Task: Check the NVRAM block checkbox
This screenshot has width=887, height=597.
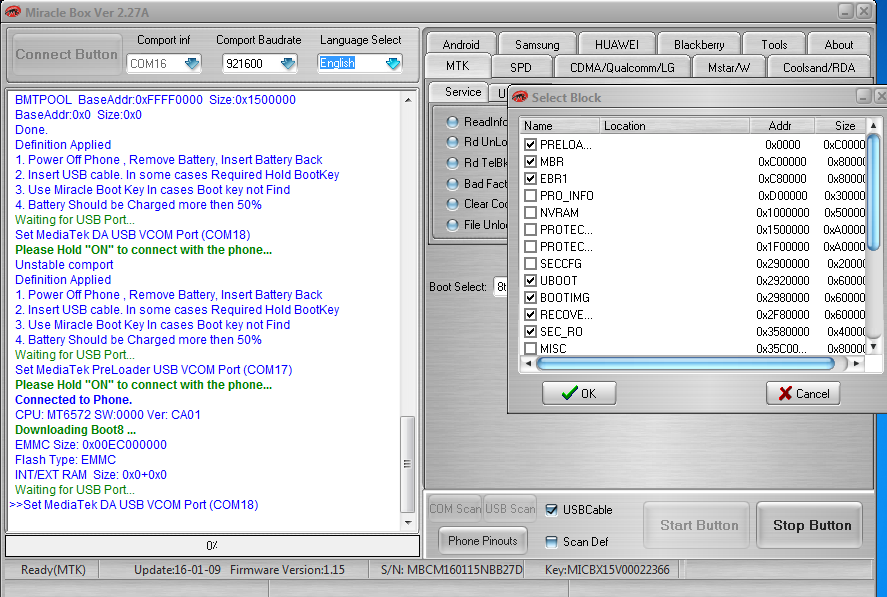Action: tap(530, 212)
